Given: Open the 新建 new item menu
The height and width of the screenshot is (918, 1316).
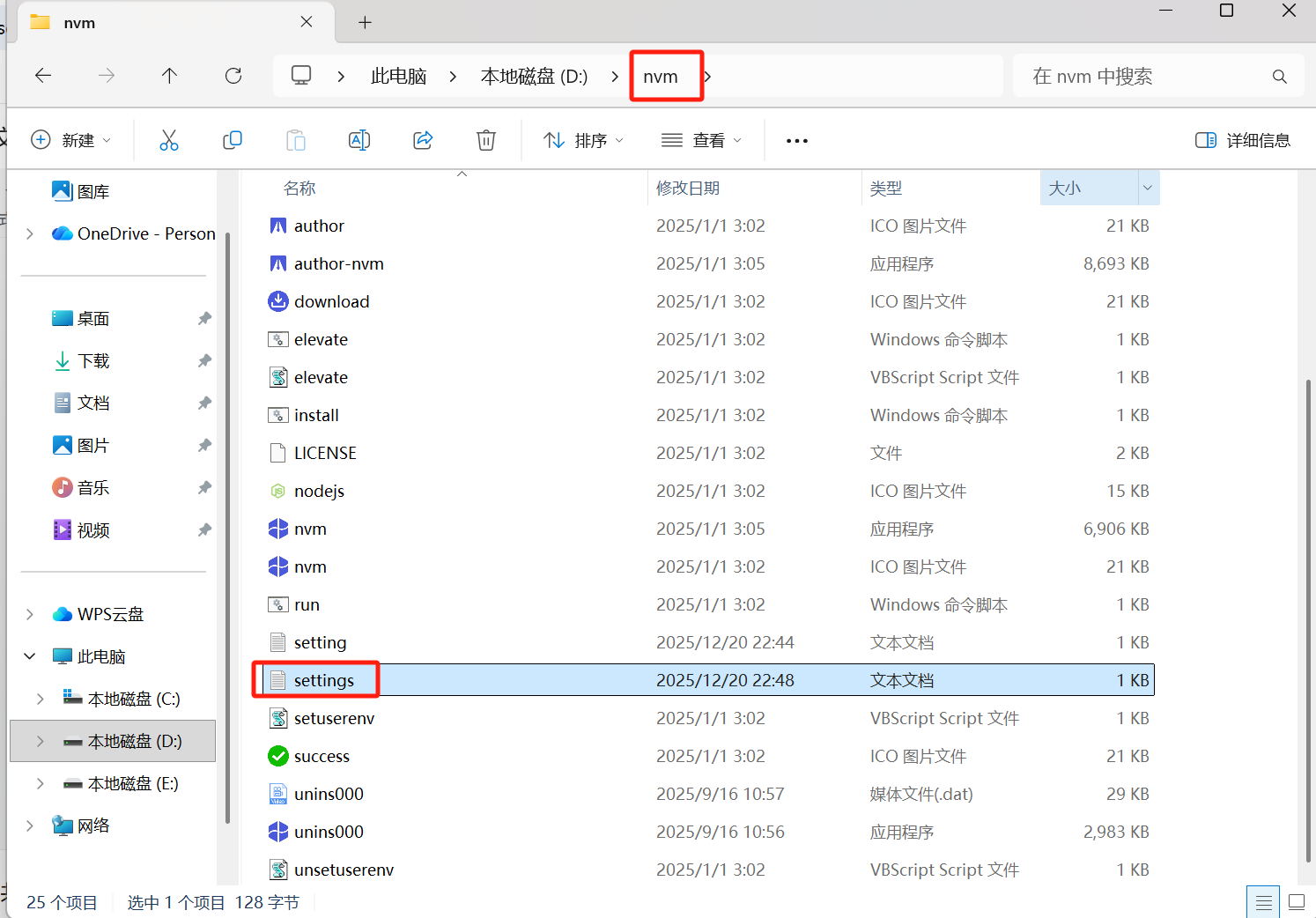Looking at the screenshot, I should click(x=70, y=140).
